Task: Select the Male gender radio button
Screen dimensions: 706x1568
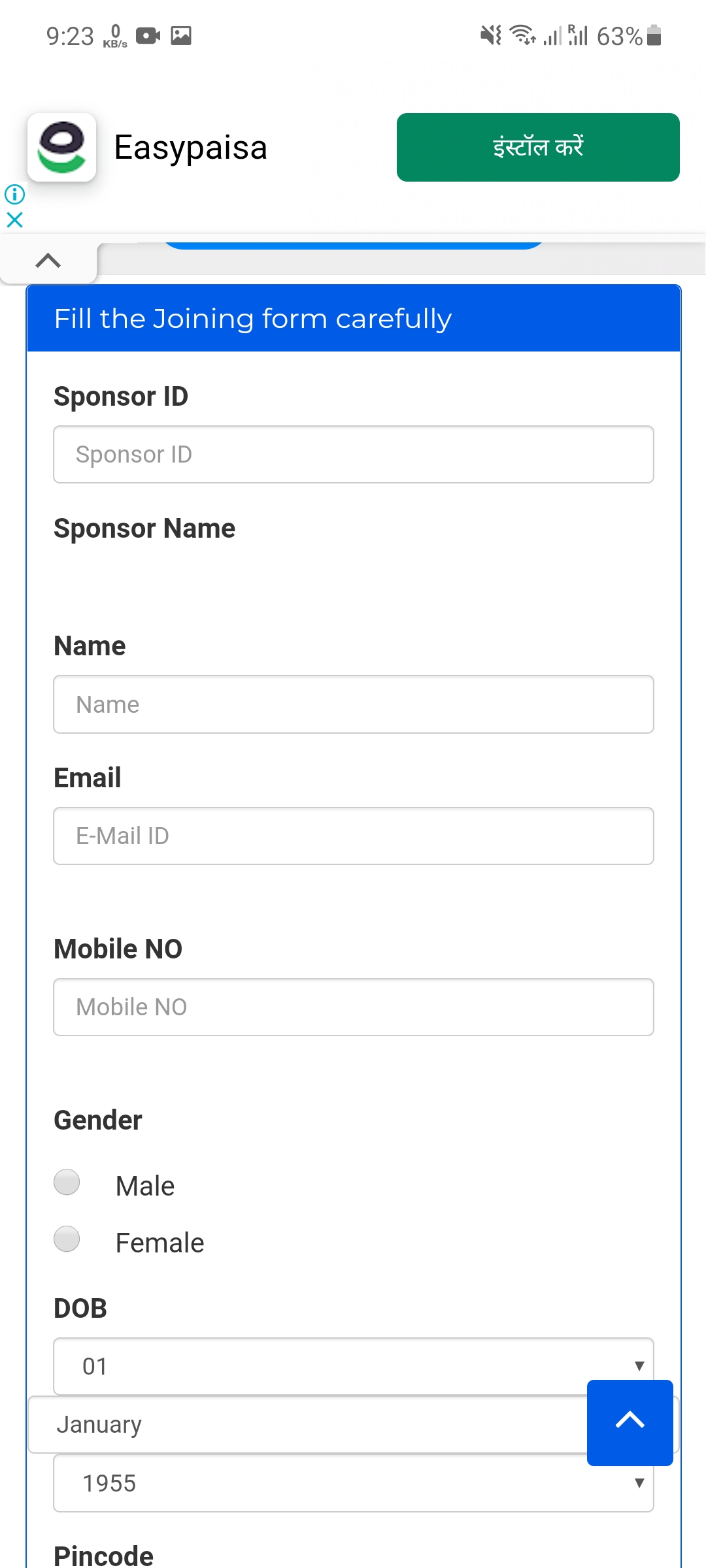Action: (67, 1182)
